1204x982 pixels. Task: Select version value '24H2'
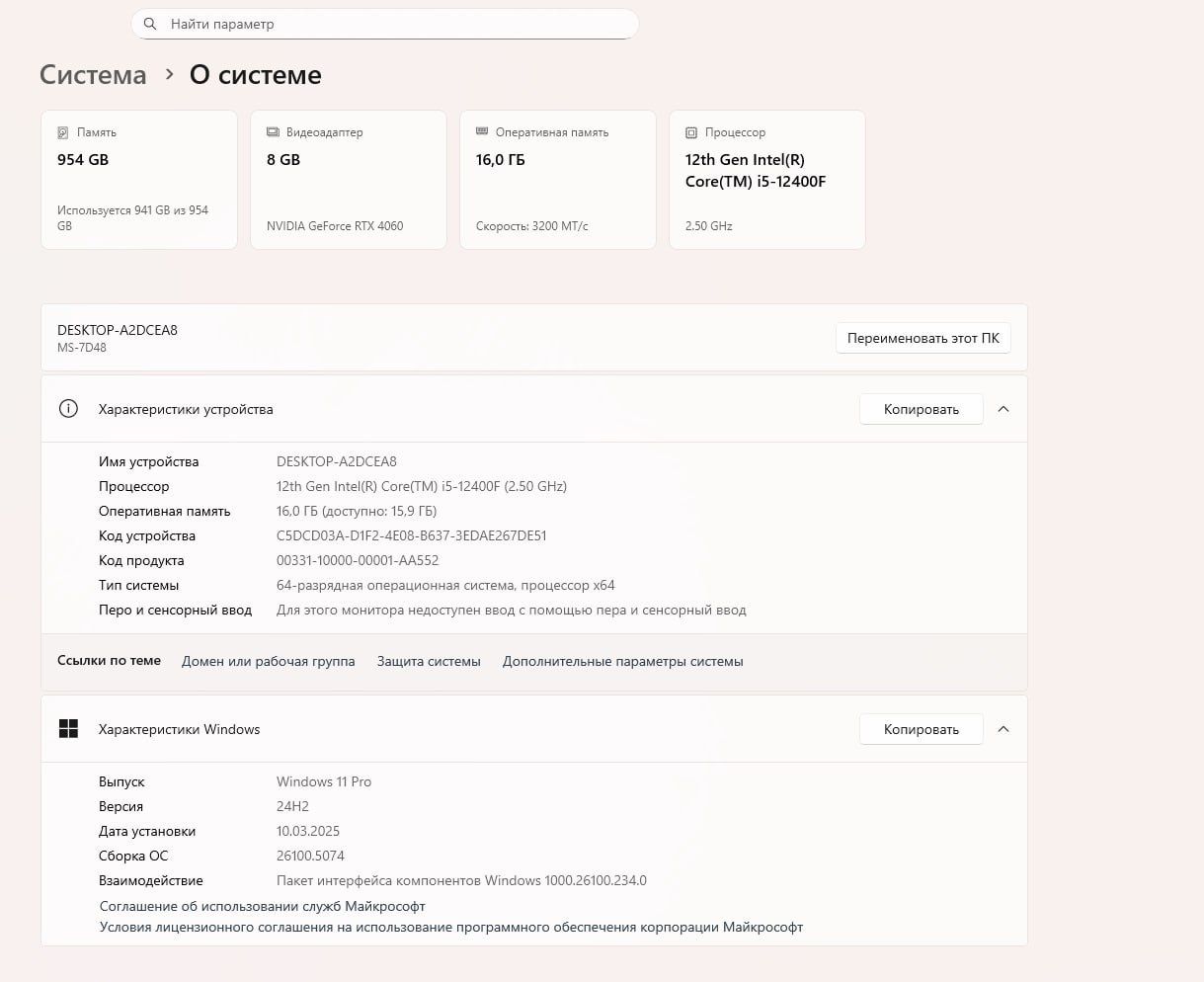pos(293,806)
